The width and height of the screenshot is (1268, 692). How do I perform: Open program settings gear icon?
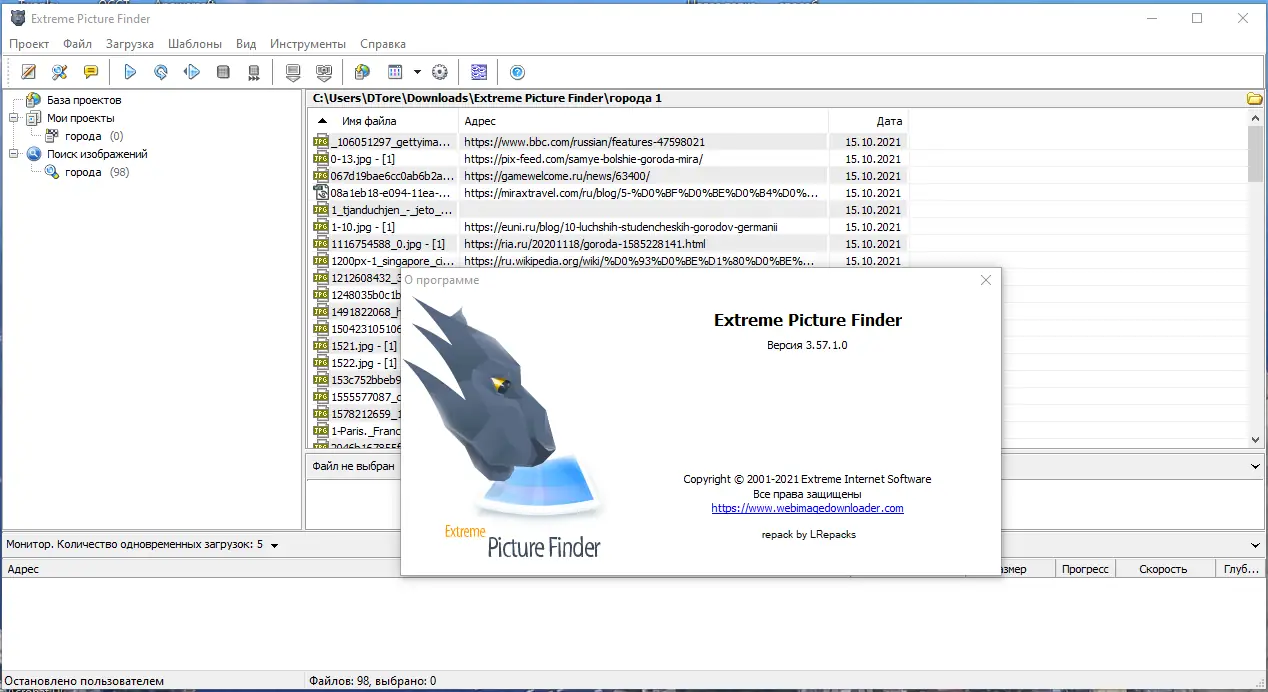point(439,71)
